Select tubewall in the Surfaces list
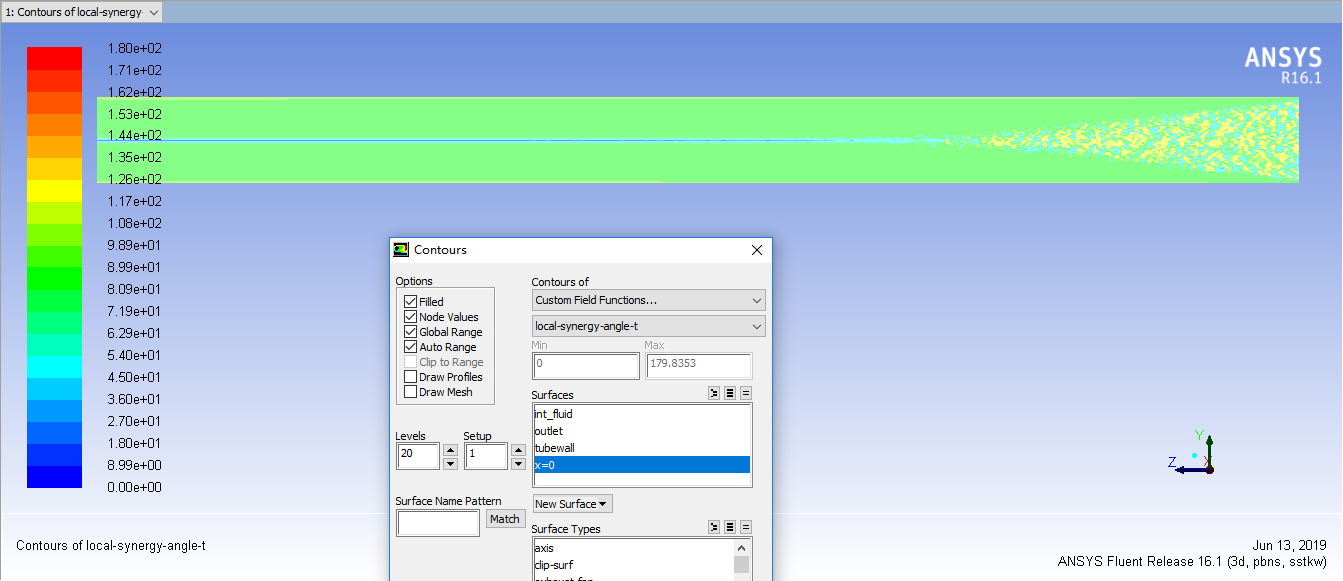This screenshot has height=581, width=1343. coord(555,448)
